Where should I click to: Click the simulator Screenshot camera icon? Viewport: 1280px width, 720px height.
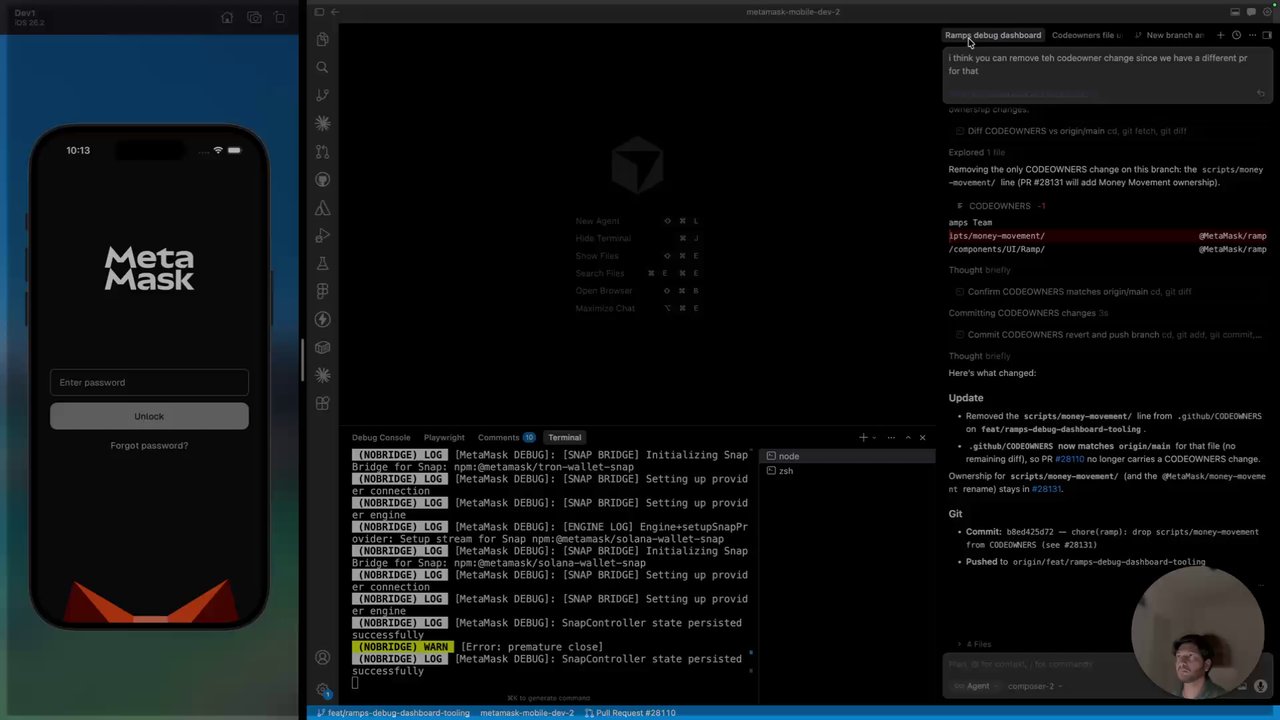pos(254,17)
